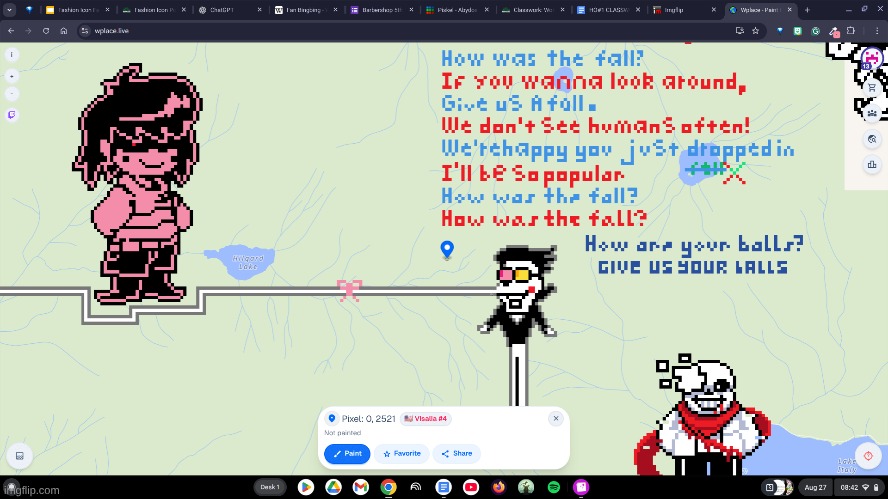This screenshot has height=499, width=888.
Task: Open the alliance group icon
Action: click(x=872, y=113)
